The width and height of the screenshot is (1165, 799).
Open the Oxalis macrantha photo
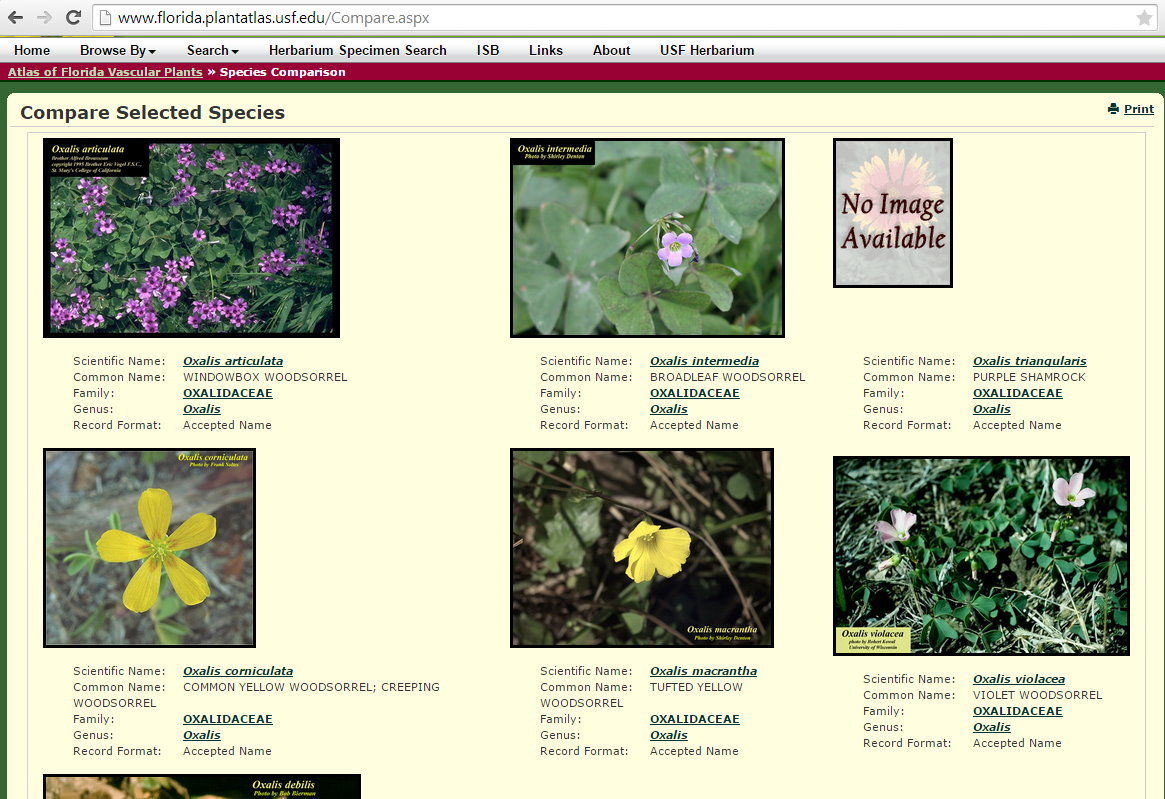641,547
